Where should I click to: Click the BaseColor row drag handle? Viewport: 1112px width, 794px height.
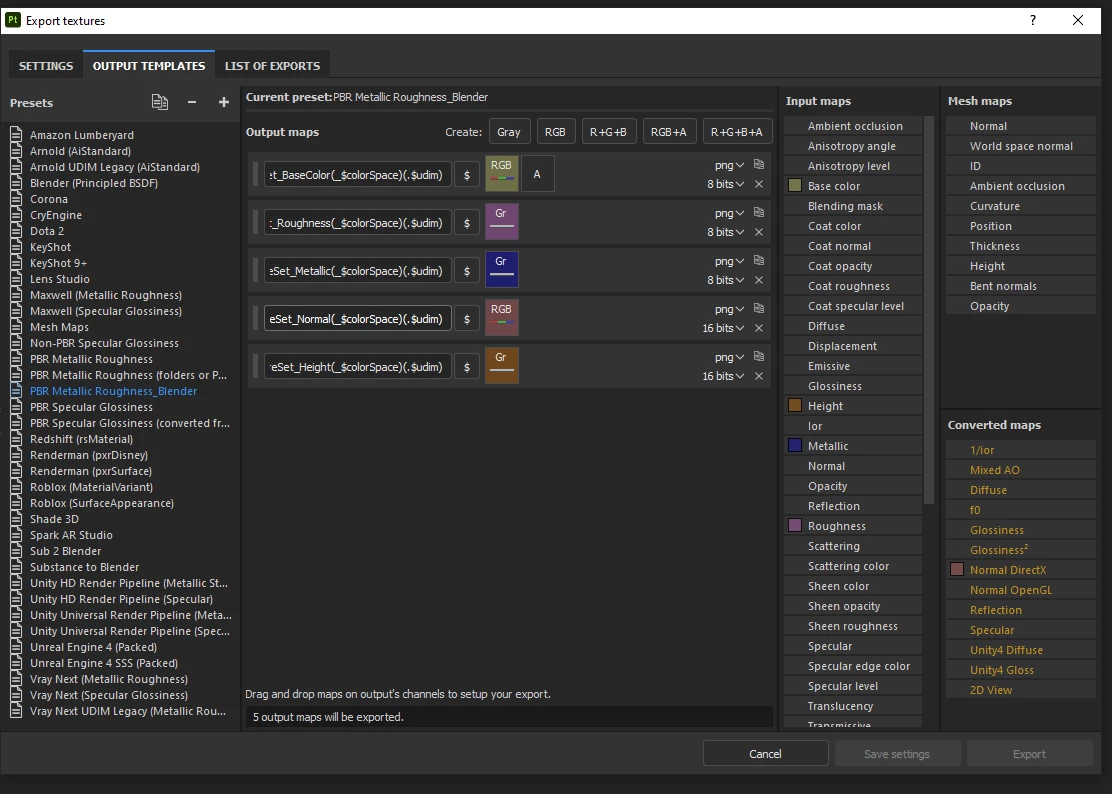255,174
